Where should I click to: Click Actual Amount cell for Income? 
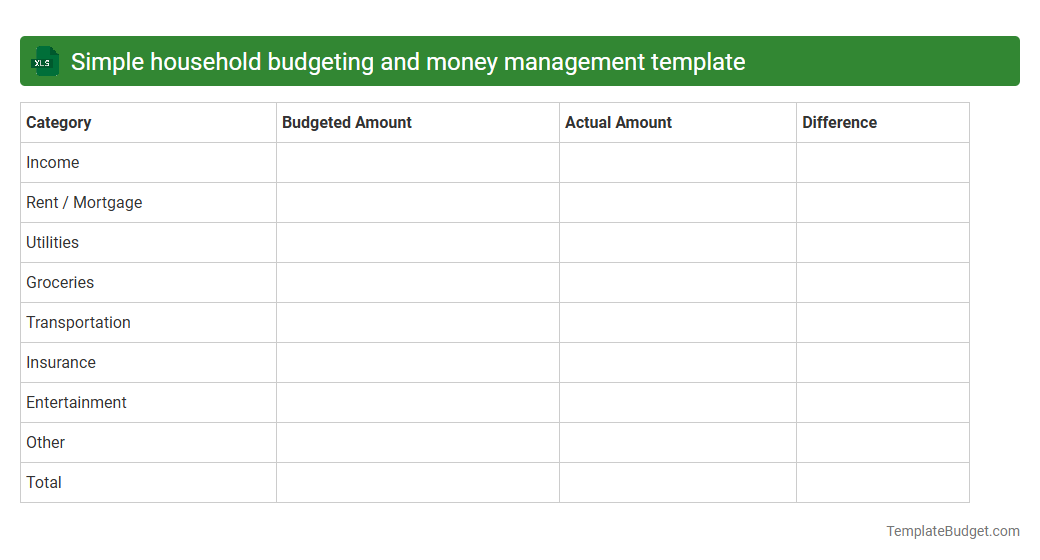(x=678, y=163)
